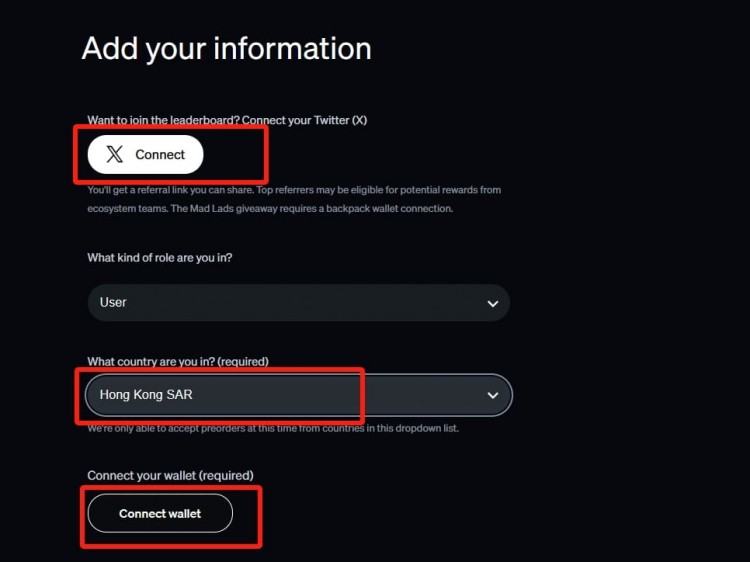Click the referral link helper text line
The width and height of the screenshot is (750, 562).
[294, 190]
